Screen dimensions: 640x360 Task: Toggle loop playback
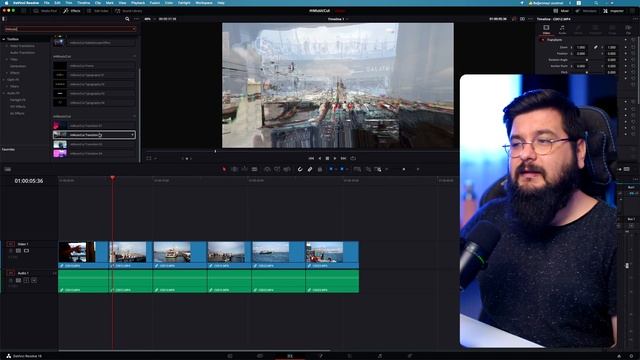coord(353,158)
